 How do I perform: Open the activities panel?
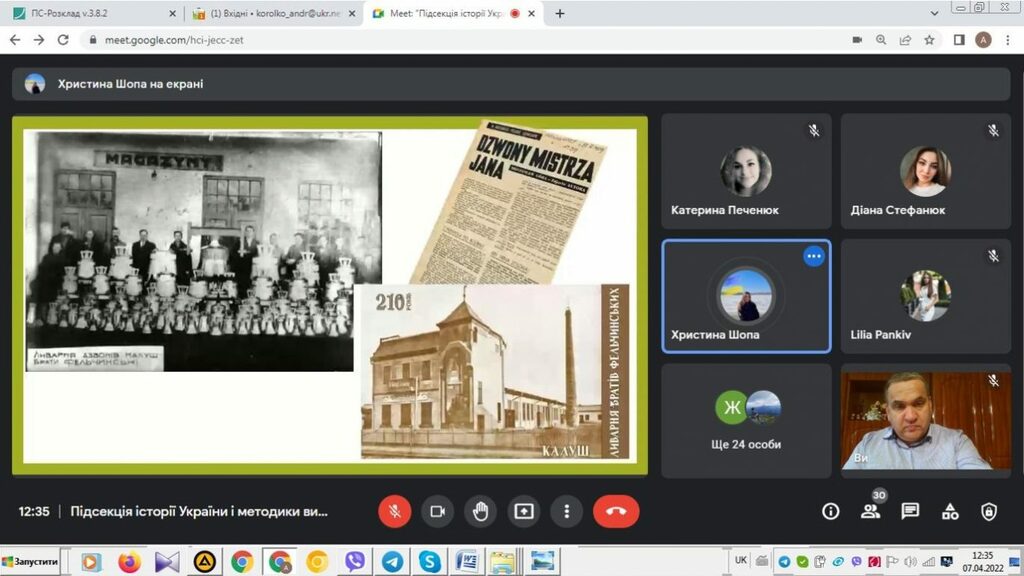[950, 511]
